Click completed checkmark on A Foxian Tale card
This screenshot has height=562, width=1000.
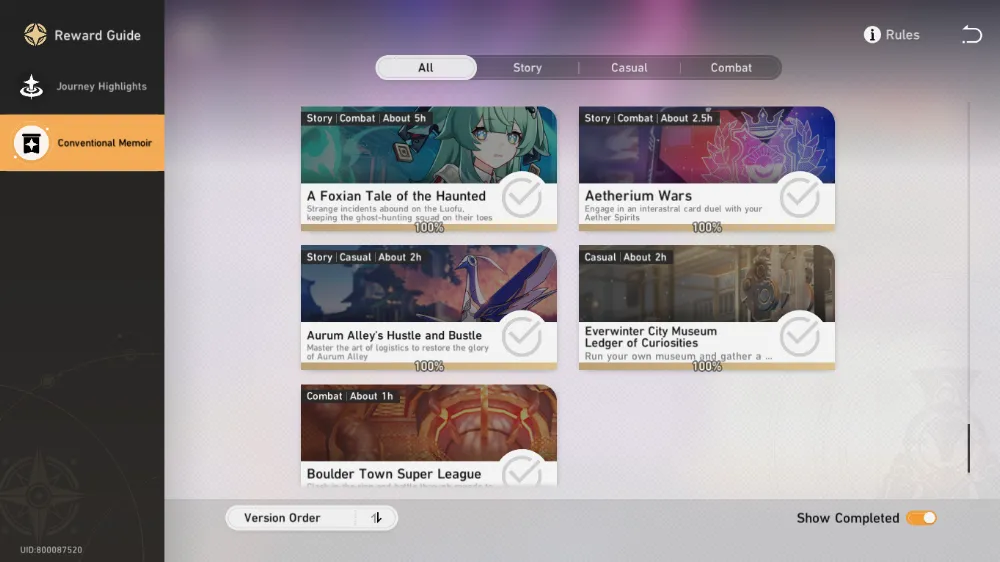pos(522,196)
